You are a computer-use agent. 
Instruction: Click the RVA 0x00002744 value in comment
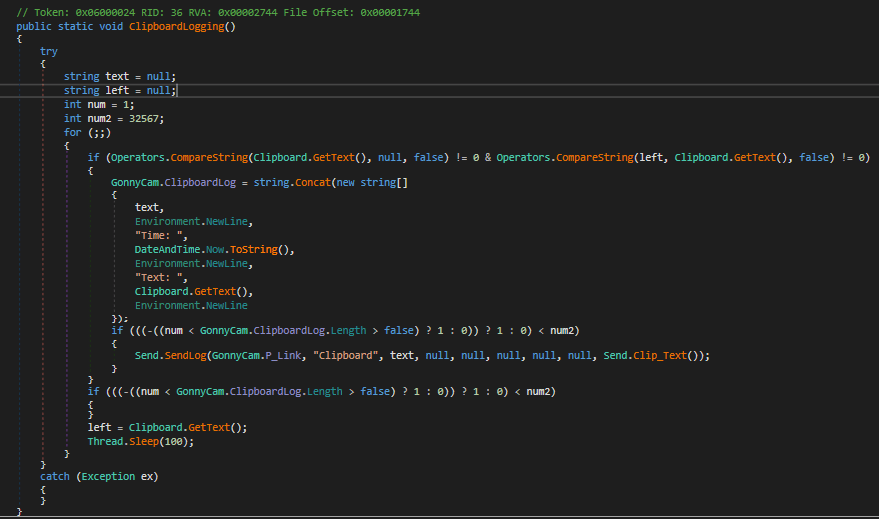pyautogui.click(x=248, y=12)
